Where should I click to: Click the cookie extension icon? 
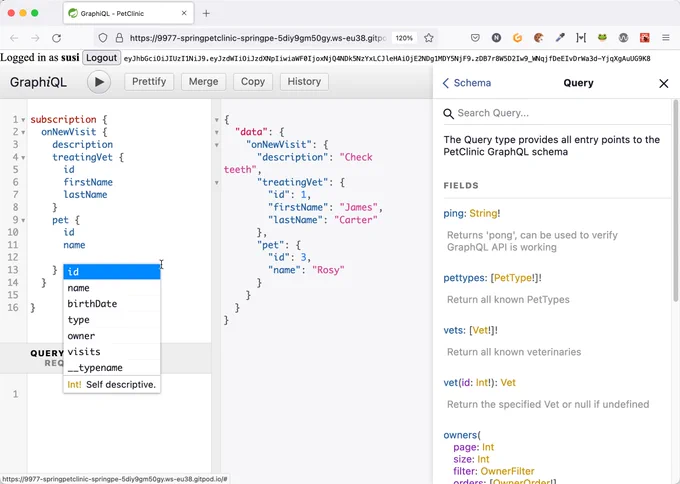[x=539, y=38]
